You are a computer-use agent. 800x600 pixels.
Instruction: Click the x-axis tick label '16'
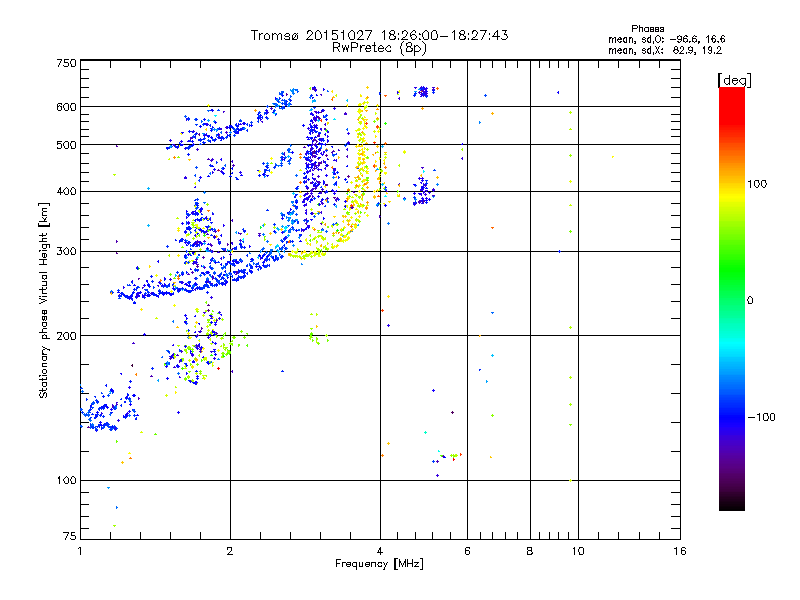coord(680,551)
